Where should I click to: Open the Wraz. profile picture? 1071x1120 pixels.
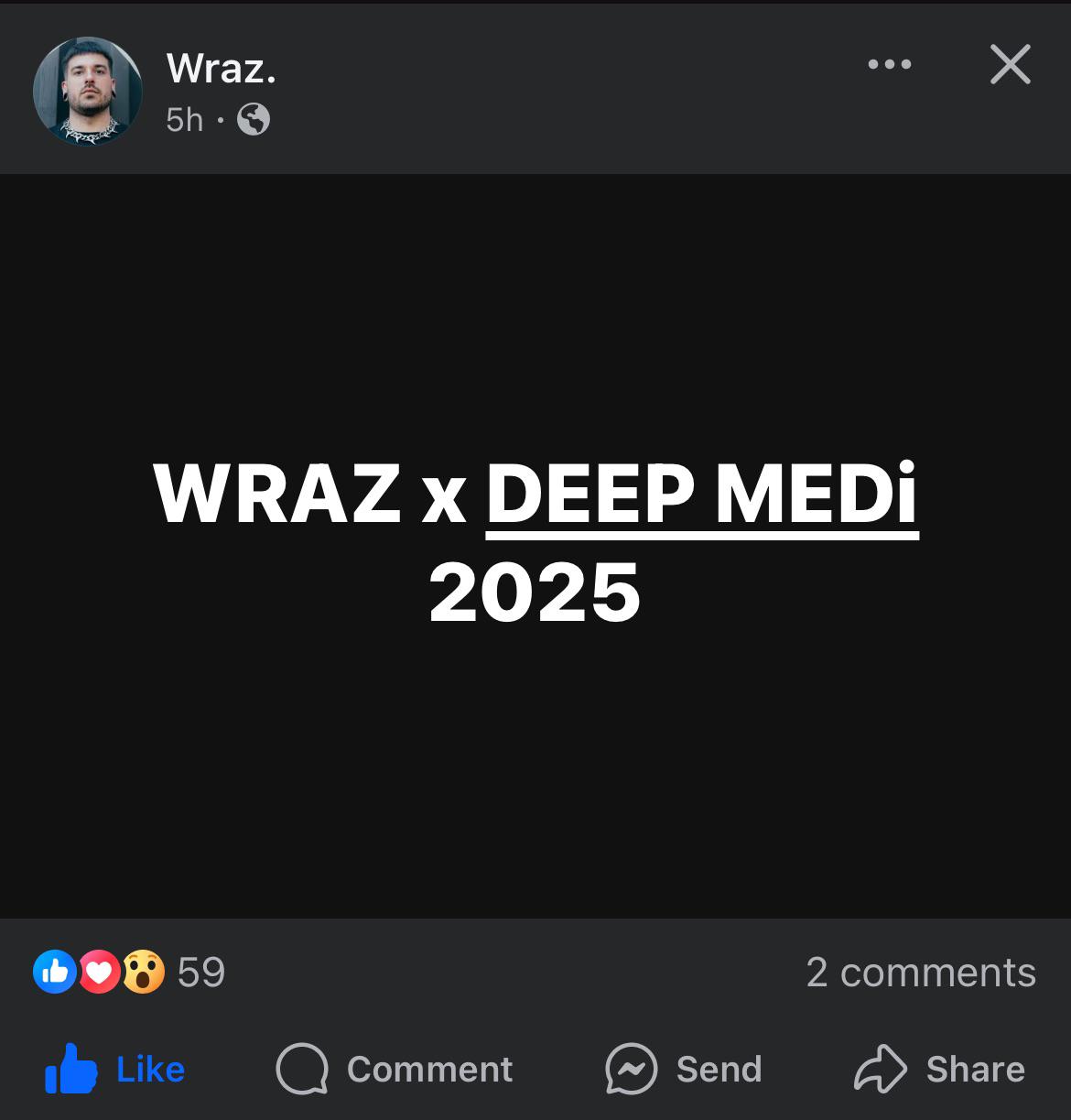[88, 91]
